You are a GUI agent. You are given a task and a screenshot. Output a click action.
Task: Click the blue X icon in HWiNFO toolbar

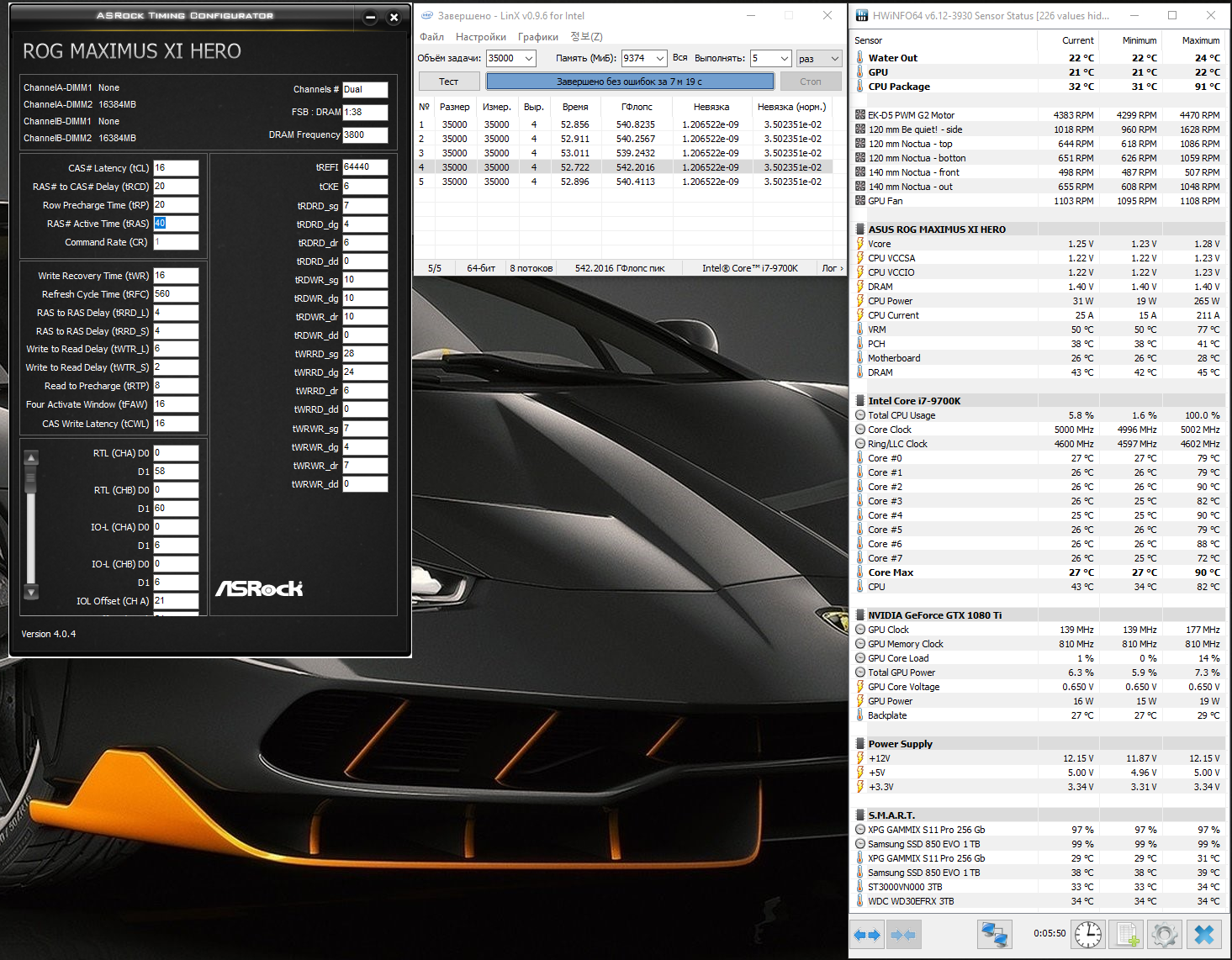1204,934
